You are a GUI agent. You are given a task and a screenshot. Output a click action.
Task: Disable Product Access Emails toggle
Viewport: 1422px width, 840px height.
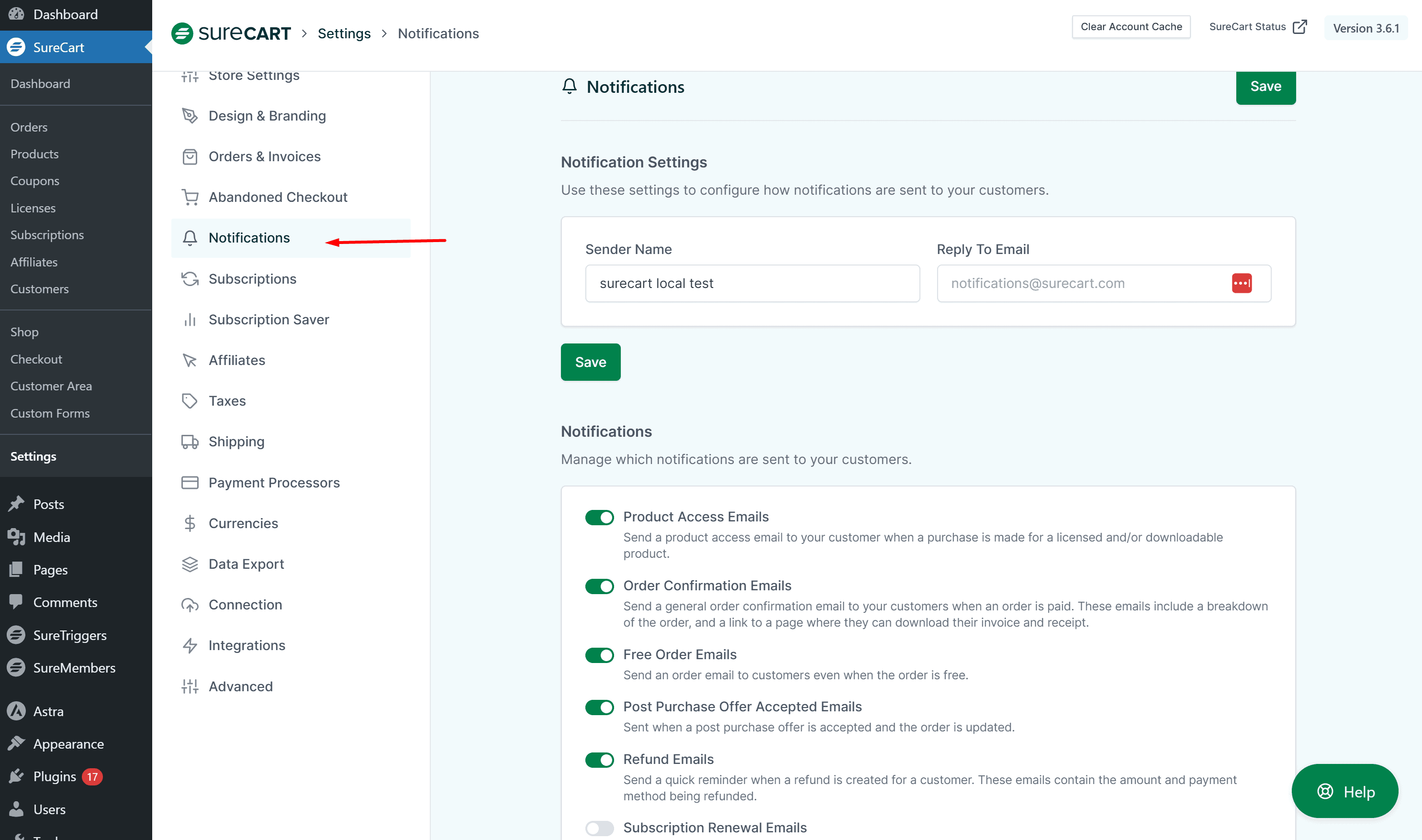(x=599, y=518)
